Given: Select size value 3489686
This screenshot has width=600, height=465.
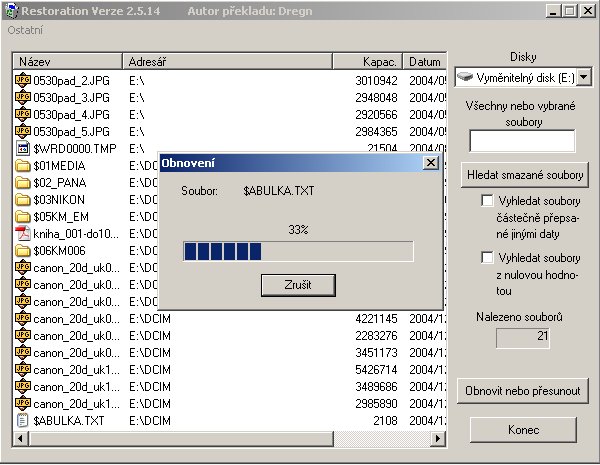Looking at the screenshot, I should [376, 387].
